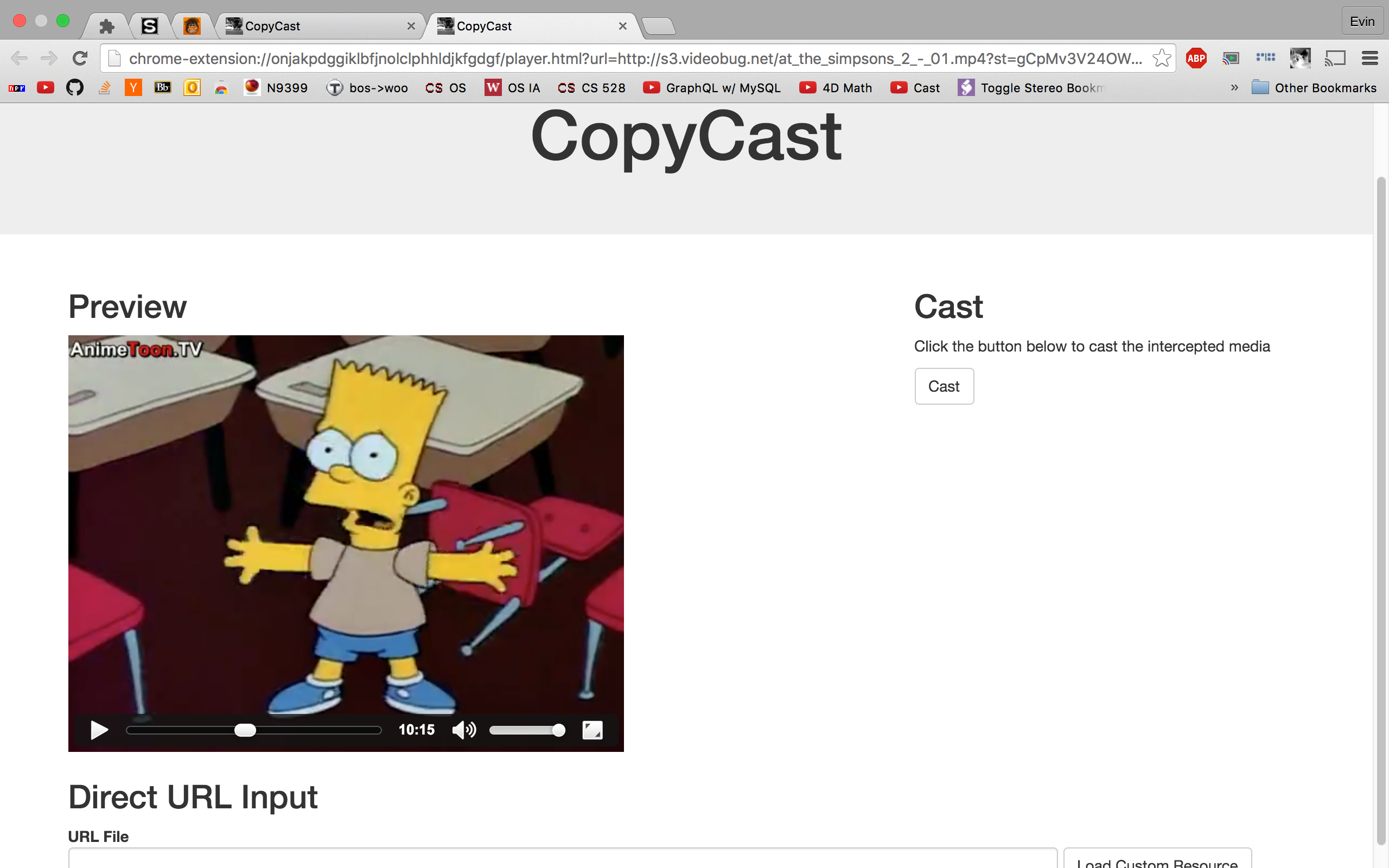Open the Other Bookmarks folder

coord(1314,88)
